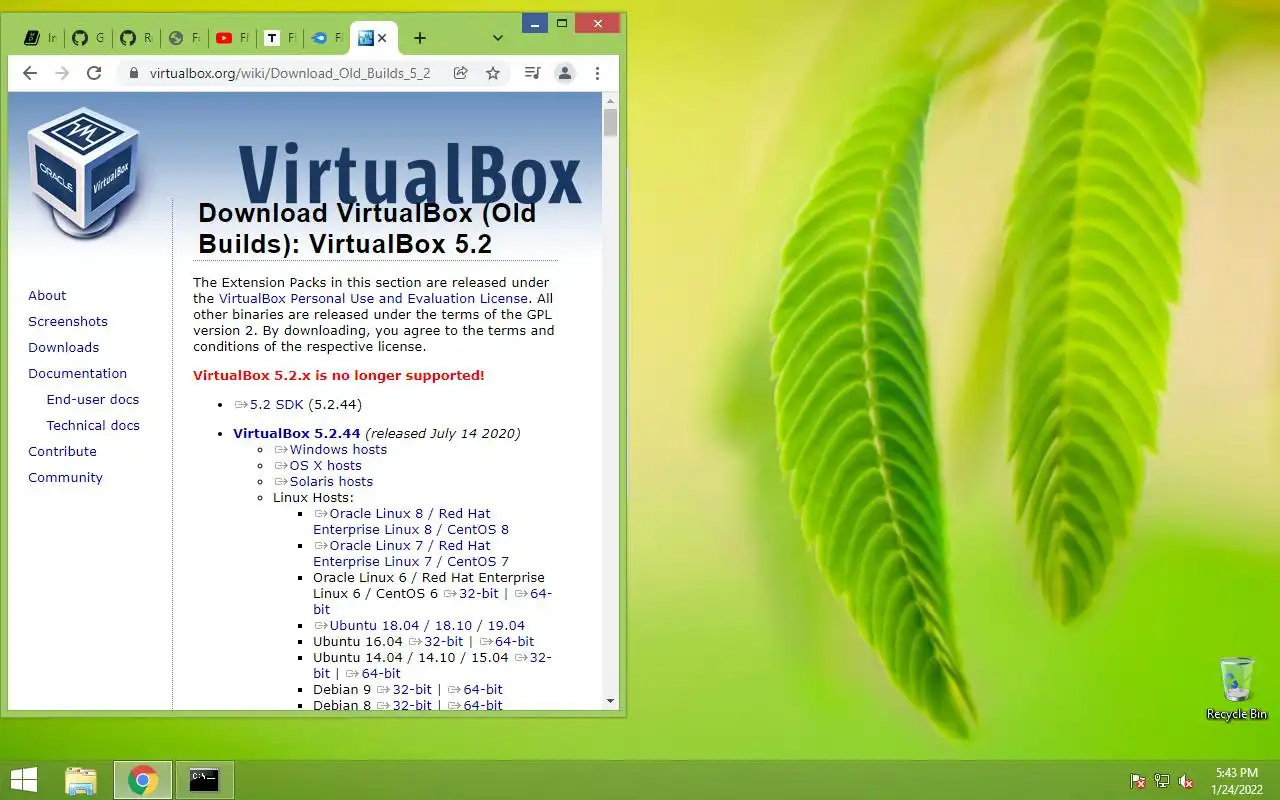
Task: Open Technical docs link
Action: tap(93, 426)
